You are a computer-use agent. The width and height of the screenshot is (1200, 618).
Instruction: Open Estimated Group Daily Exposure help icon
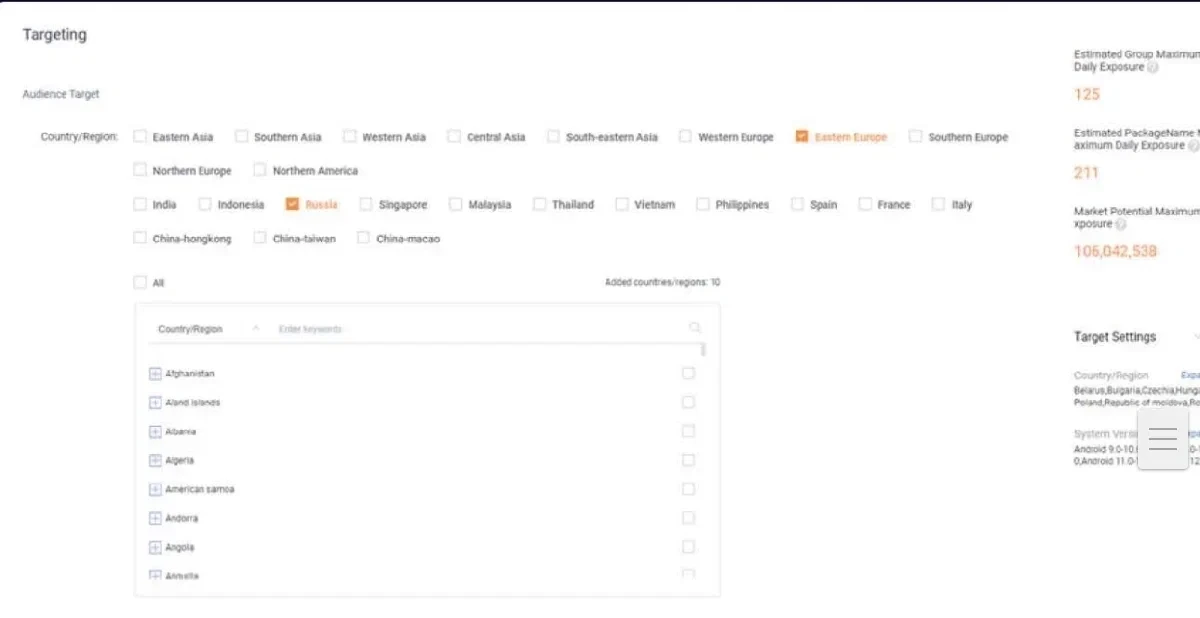(1153, 68)
